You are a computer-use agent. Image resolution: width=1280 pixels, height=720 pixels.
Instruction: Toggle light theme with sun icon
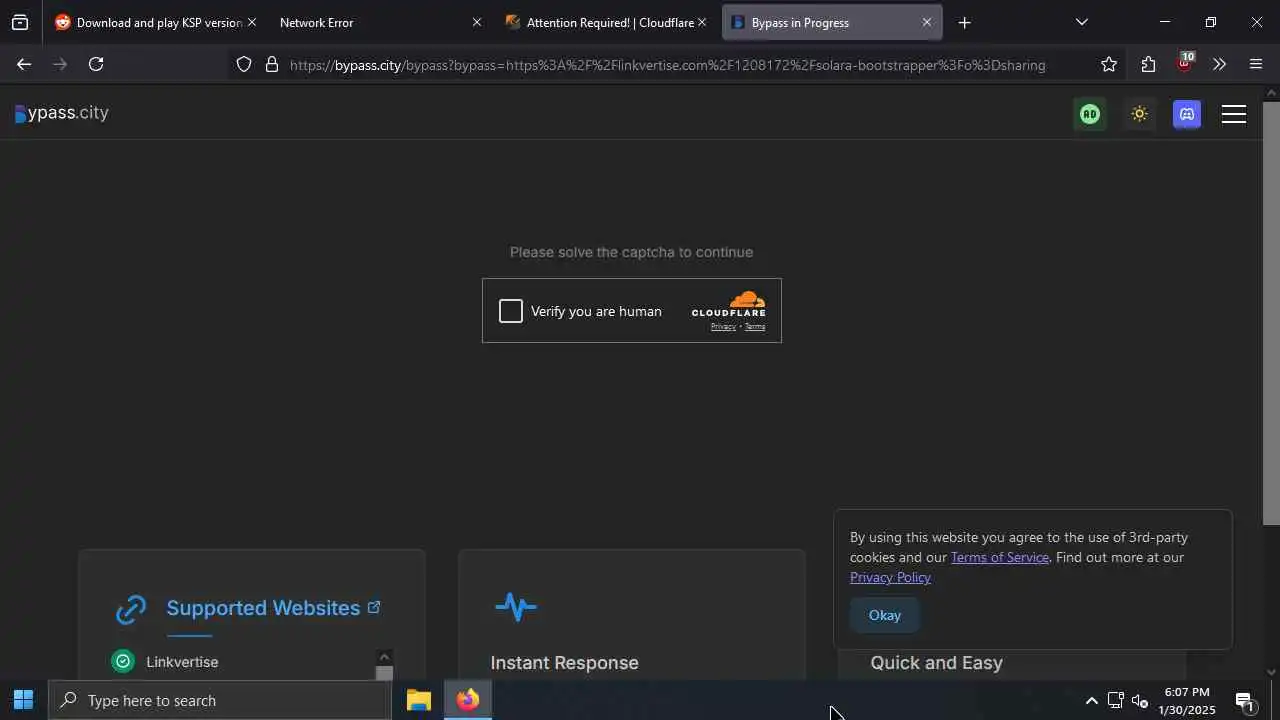[1139, 114]
